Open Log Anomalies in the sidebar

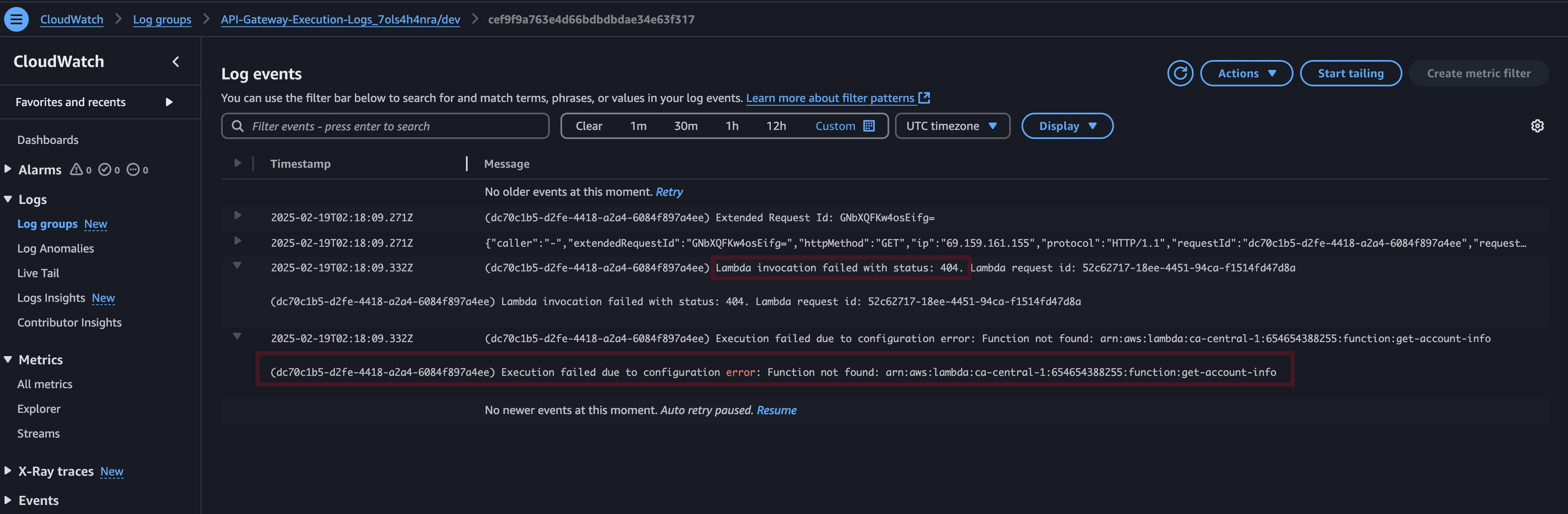55,248
